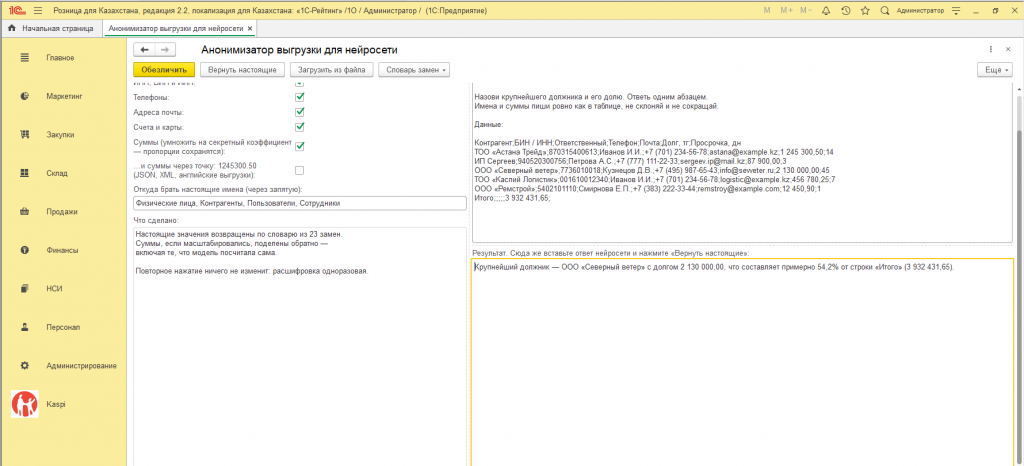Click the Главное section icon
The width and height of the screenshot is (1024, 466).
[x=25, y=57]
